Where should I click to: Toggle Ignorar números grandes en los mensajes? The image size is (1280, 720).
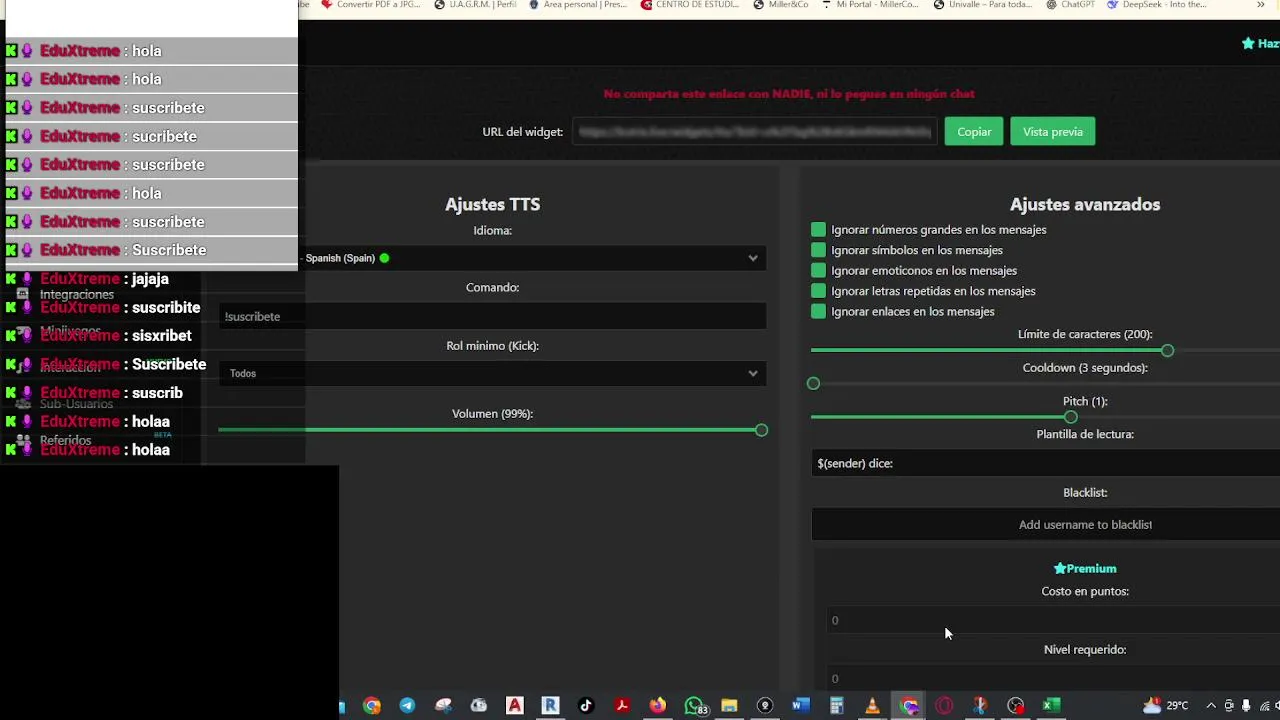click(819, 230)
